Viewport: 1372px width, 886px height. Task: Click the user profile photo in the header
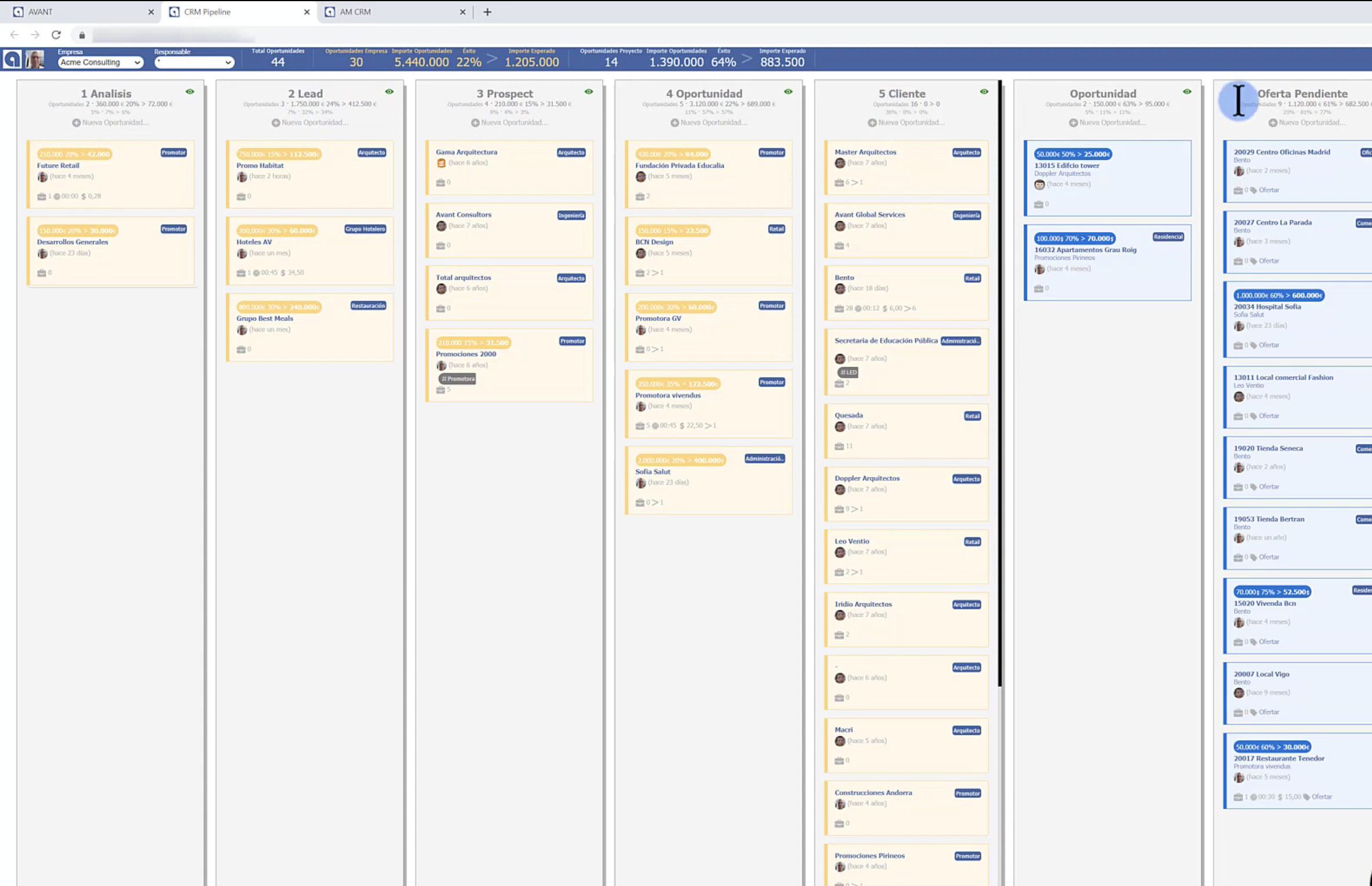point(35,59)
